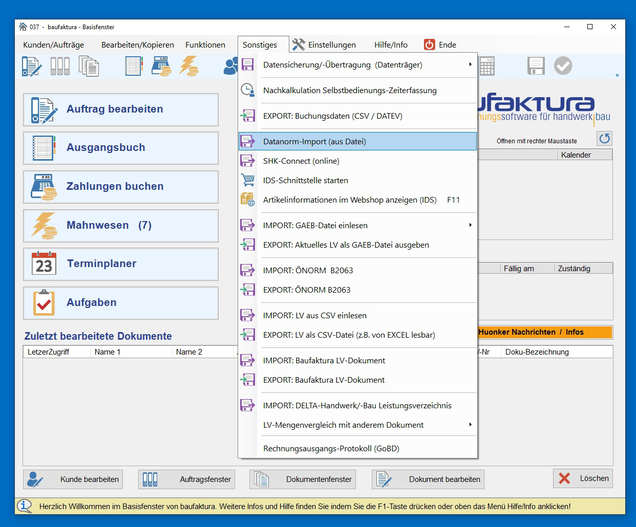This screenshot has width=636, height=527.
Task: Open the Funktionen menu
Action: click(x=205, y=45)
